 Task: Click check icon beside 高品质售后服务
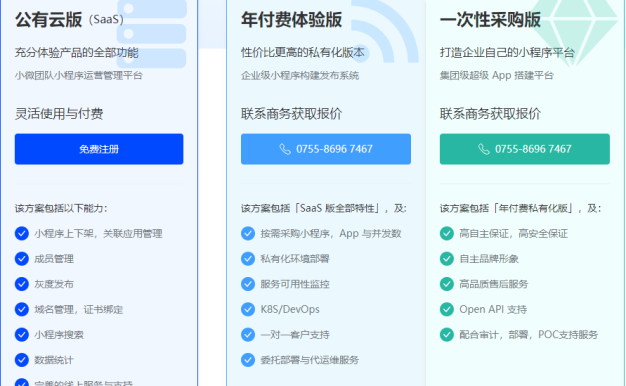447,284
